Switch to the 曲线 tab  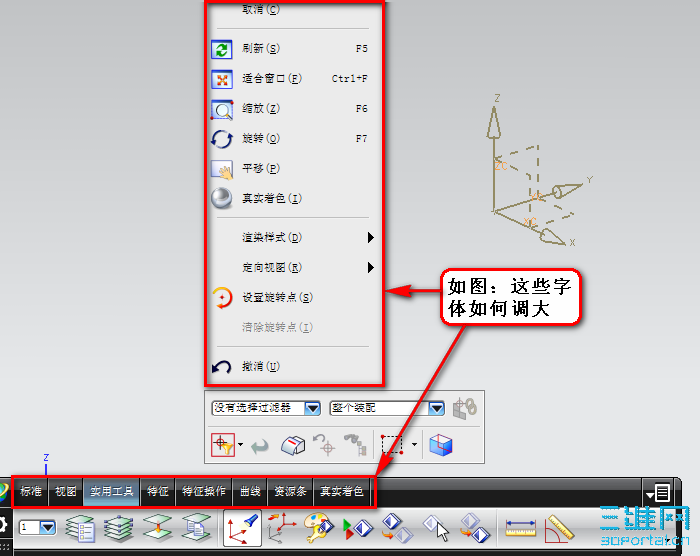(x=250, y=492)
